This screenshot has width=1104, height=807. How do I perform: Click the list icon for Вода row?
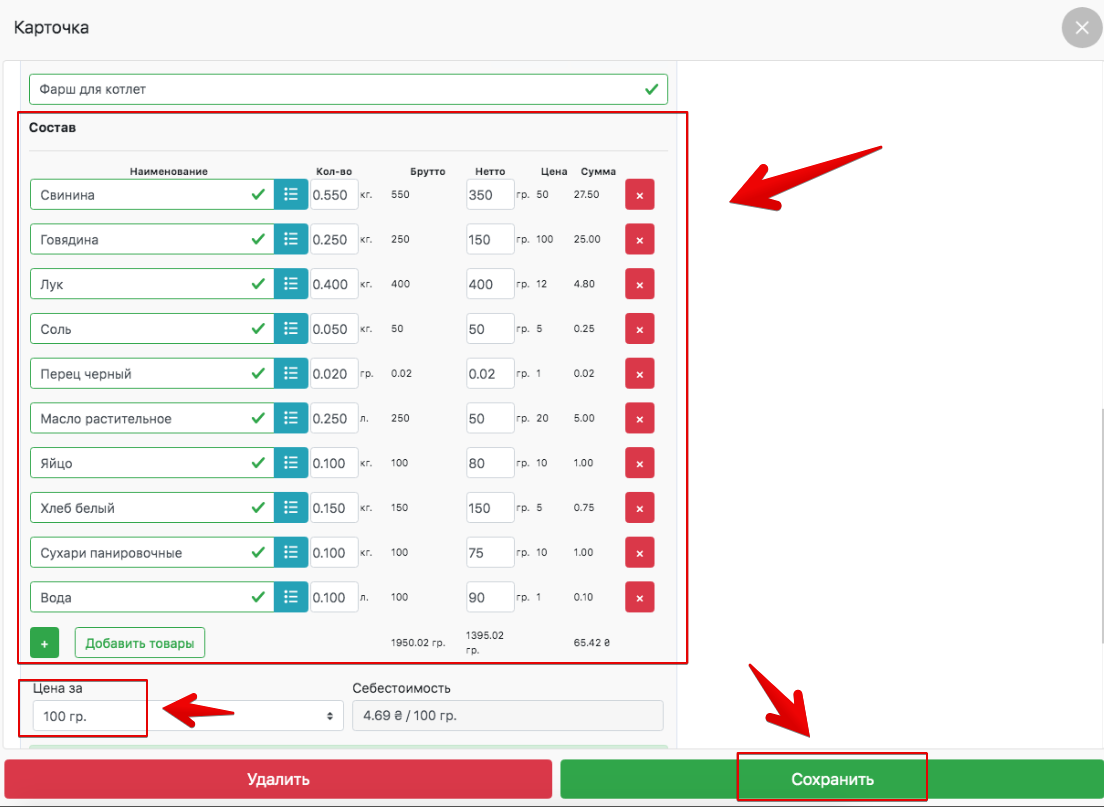pyautogui.click(x=291, y=597)
